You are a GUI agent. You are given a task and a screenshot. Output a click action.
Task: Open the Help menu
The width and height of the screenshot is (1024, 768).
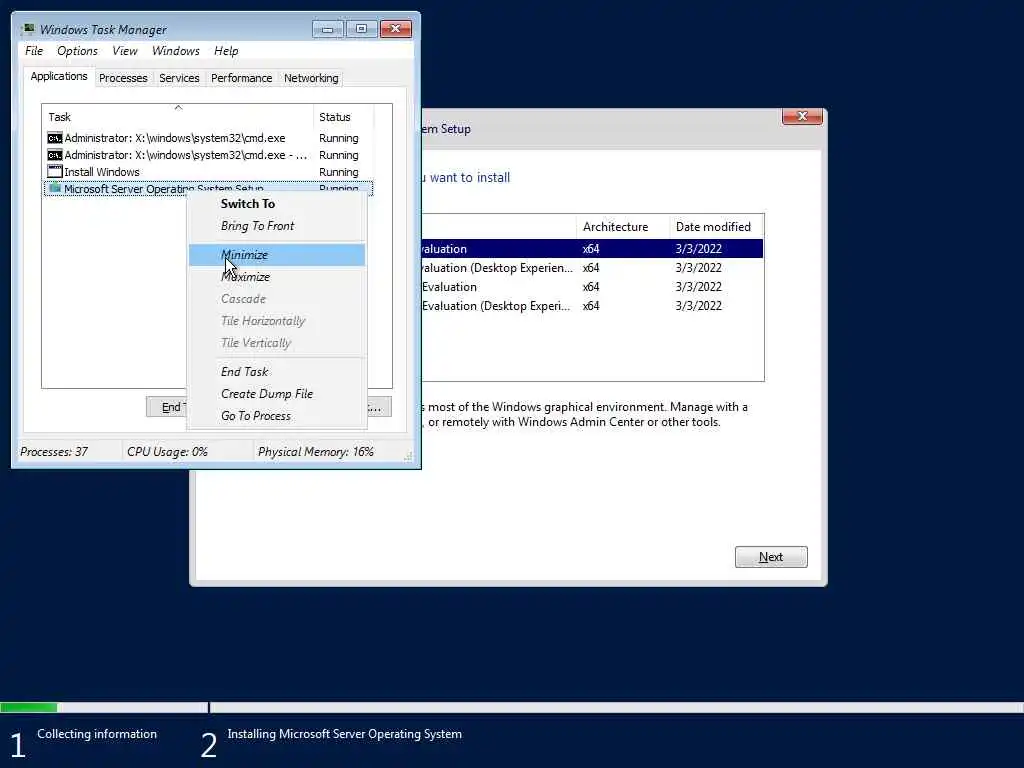[226, 51]
